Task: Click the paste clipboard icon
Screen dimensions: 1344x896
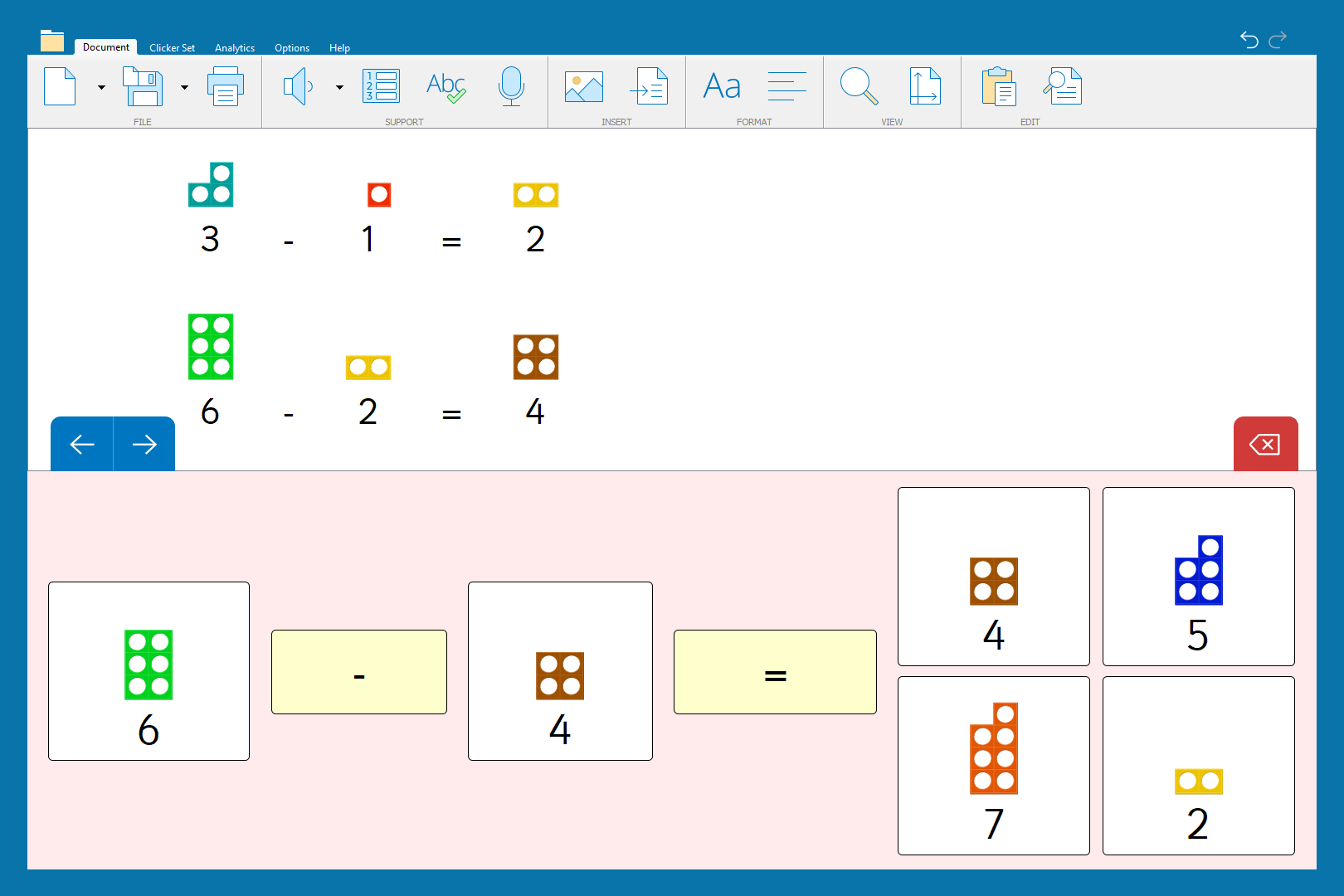Action: click(998, 86)
